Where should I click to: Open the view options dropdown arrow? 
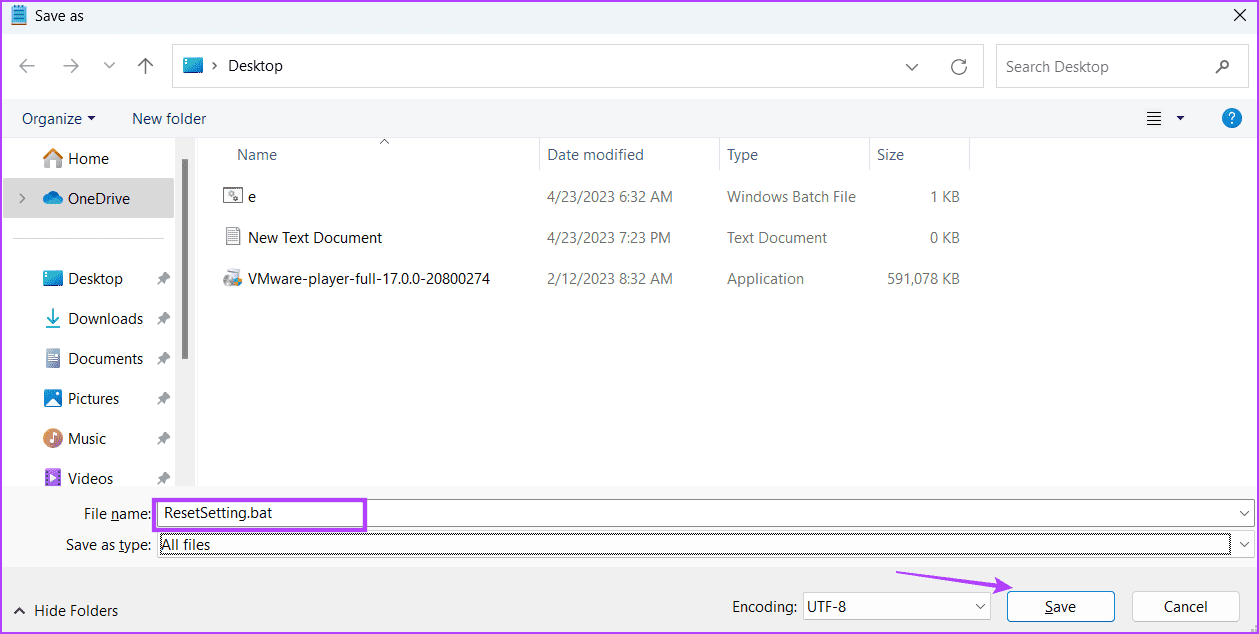pos(1180,118)
